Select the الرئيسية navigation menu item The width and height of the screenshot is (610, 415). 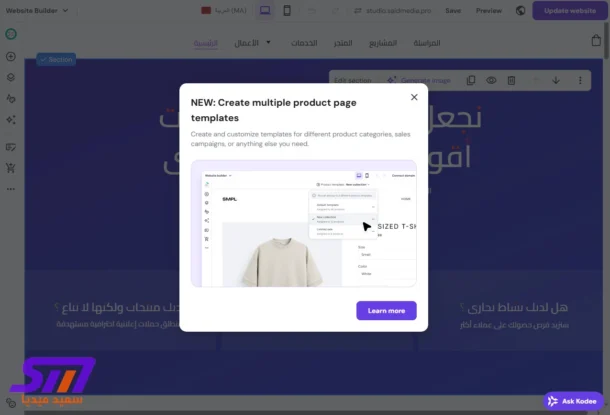[x=208, y=43]
